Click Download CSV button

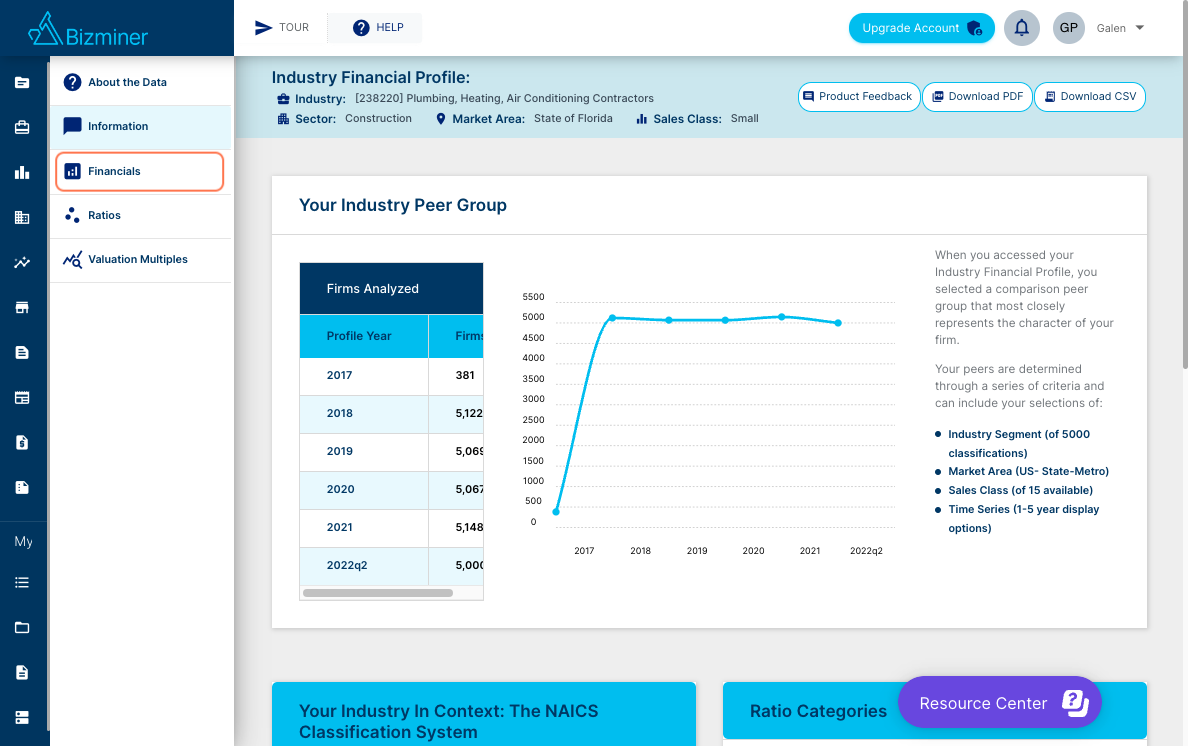pos(1090,97)
